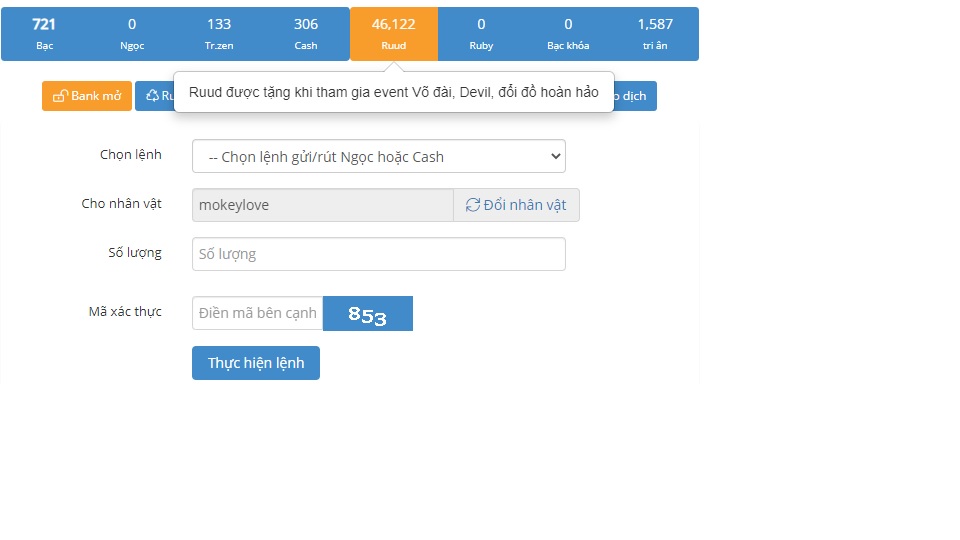Screen dimensions: 960x540
Task: Select the tri ân balance tab
Action: tap(655, 34)
